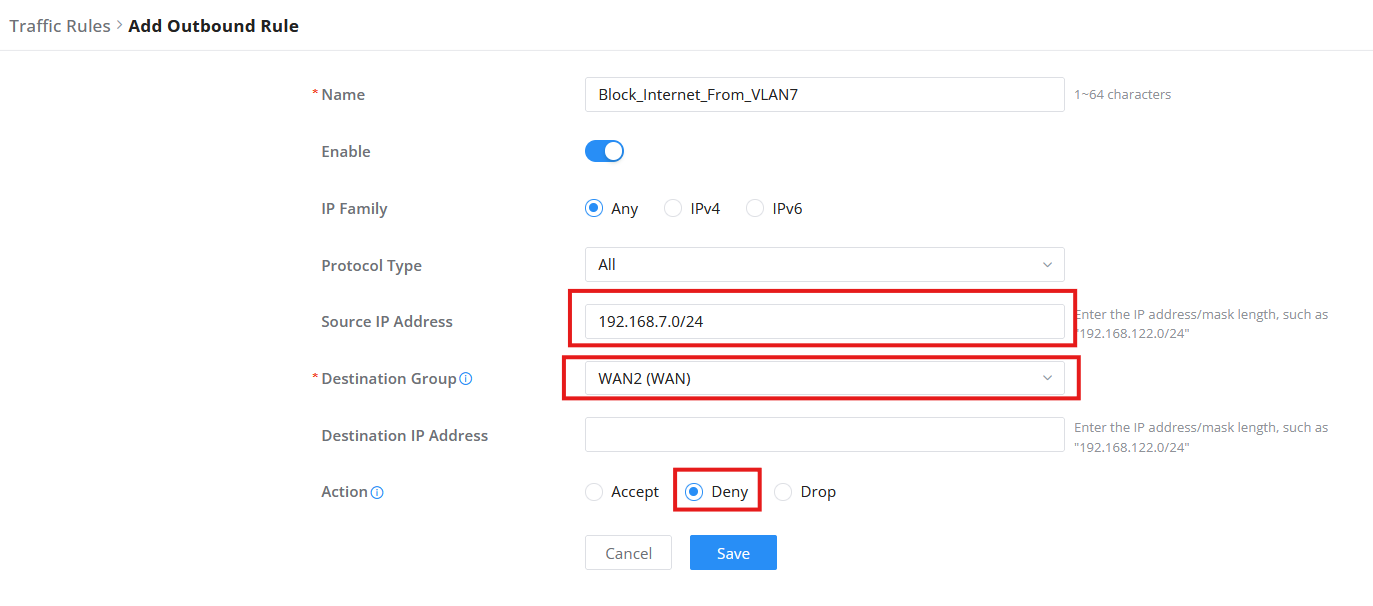The height and width of the screenshot is (606, 1373).
Task: Click the Destination Group info icon
Action: pyautogui.click(x=466, y=379)
